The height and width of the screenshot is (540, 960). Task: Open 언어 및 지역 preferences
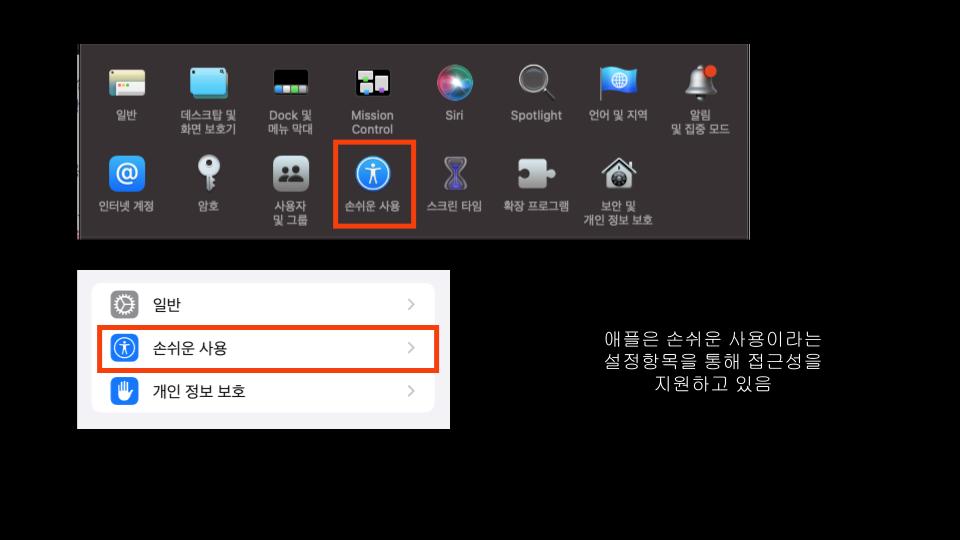coord(618,83)
